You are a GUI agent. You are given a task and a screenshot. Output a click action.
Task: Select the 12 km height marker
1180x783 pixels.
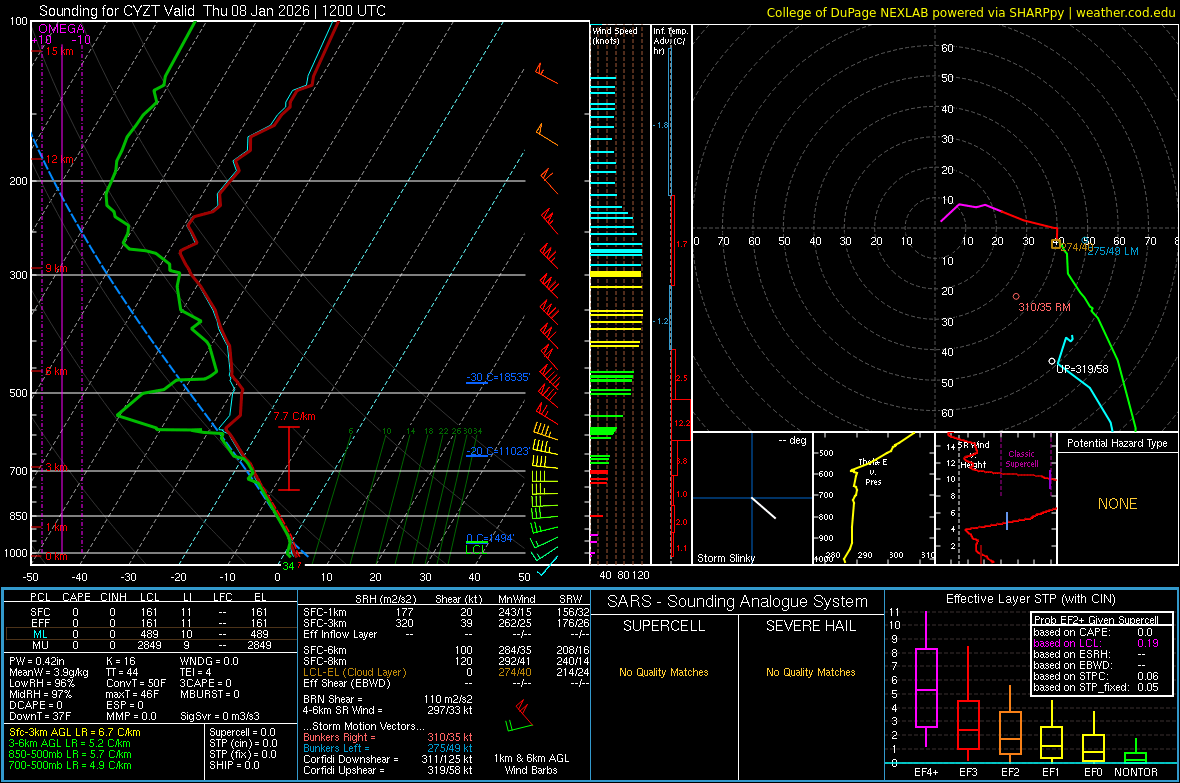(57, 160)
